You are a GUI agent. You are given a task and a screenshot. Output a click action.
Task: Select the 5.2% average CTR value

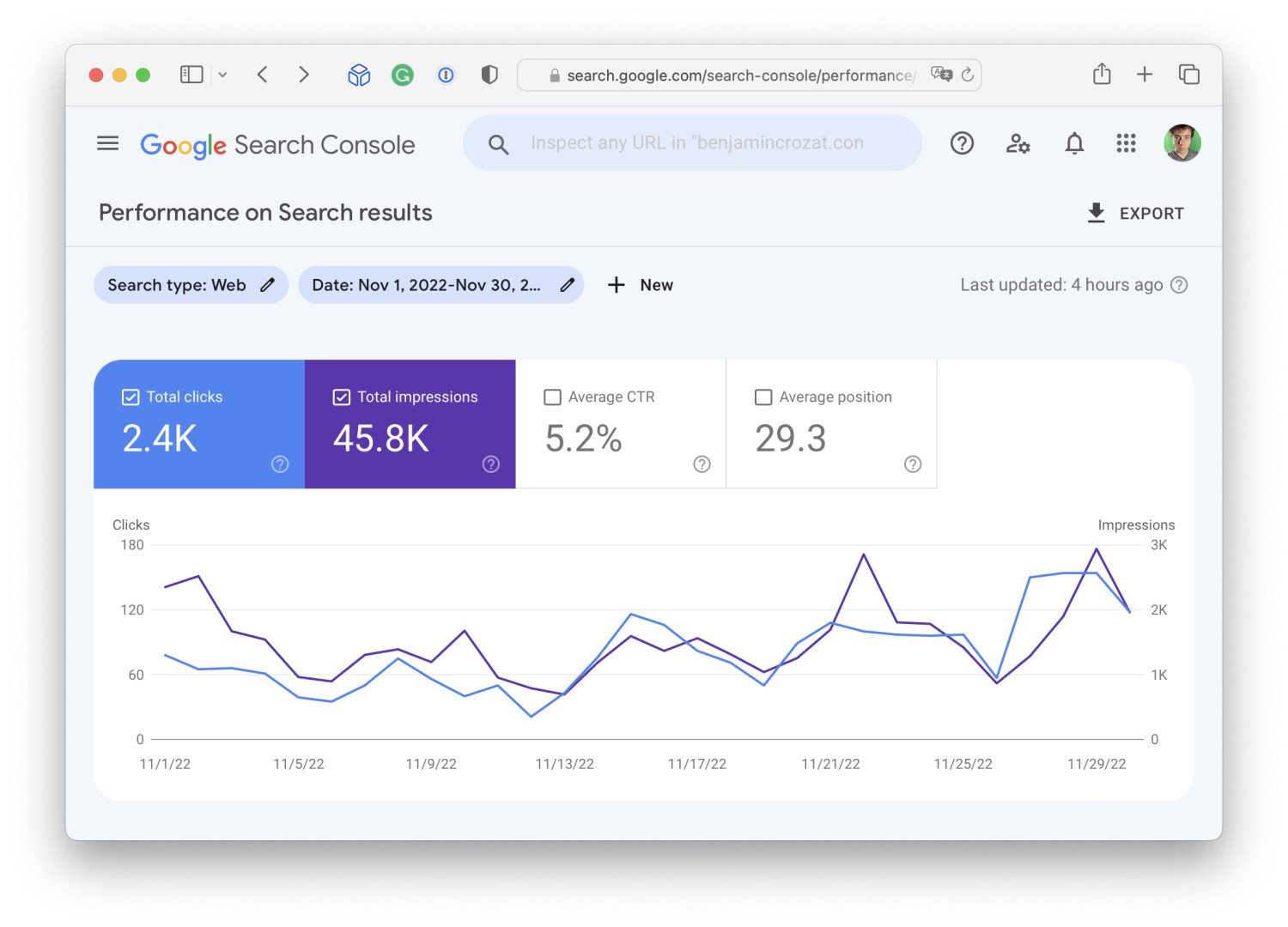coord(583,439)
